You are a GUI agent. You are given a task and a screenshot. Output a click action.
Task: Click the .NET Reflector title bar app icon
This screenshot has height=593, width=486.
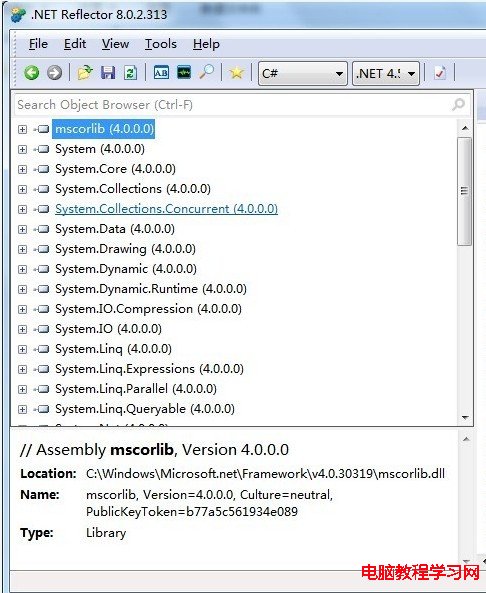(x=18, y=15)
